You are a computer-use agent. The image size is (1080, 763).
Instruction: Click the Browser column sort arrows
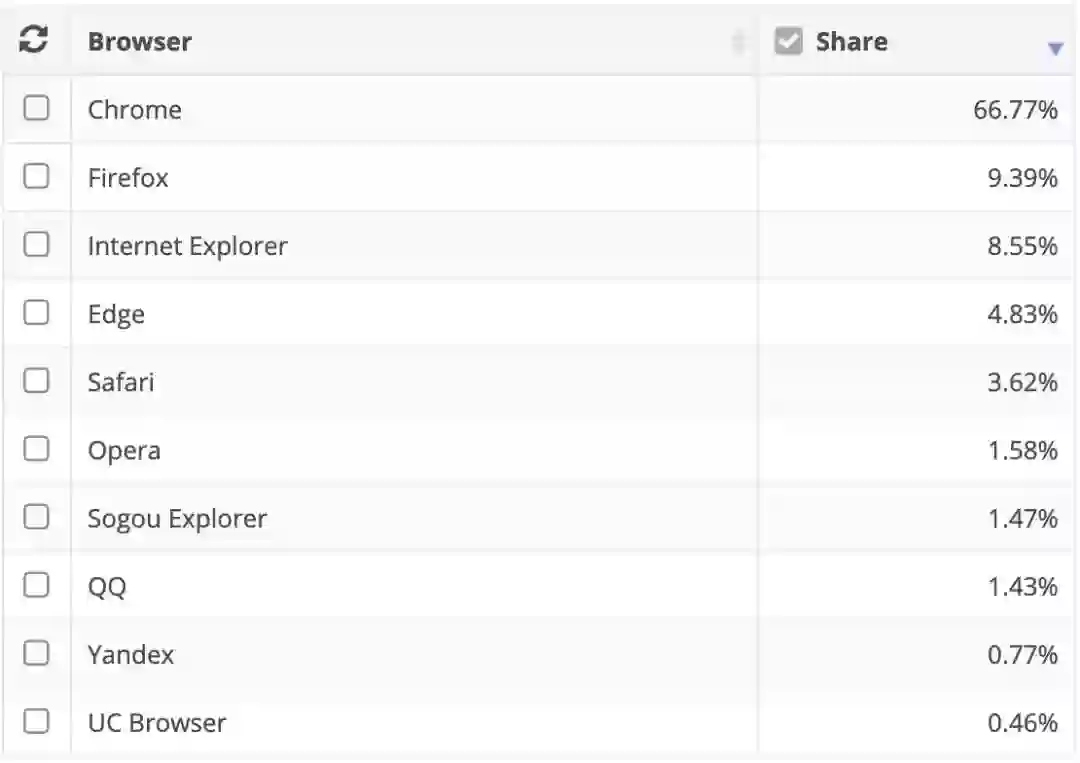(739, 42)
